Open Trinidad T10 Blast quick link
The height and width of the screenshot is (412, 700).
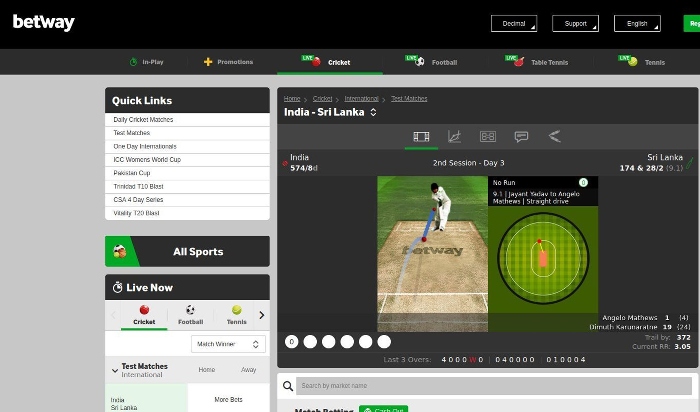pos(187,187)
